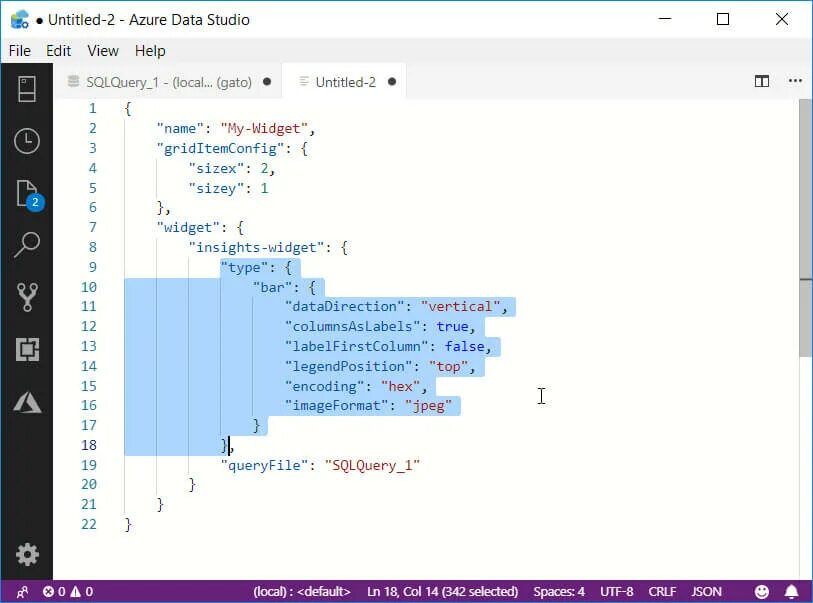The image size is (813, 603).
Task: Click the "My-Widget" name value
Action: [264, 129]
